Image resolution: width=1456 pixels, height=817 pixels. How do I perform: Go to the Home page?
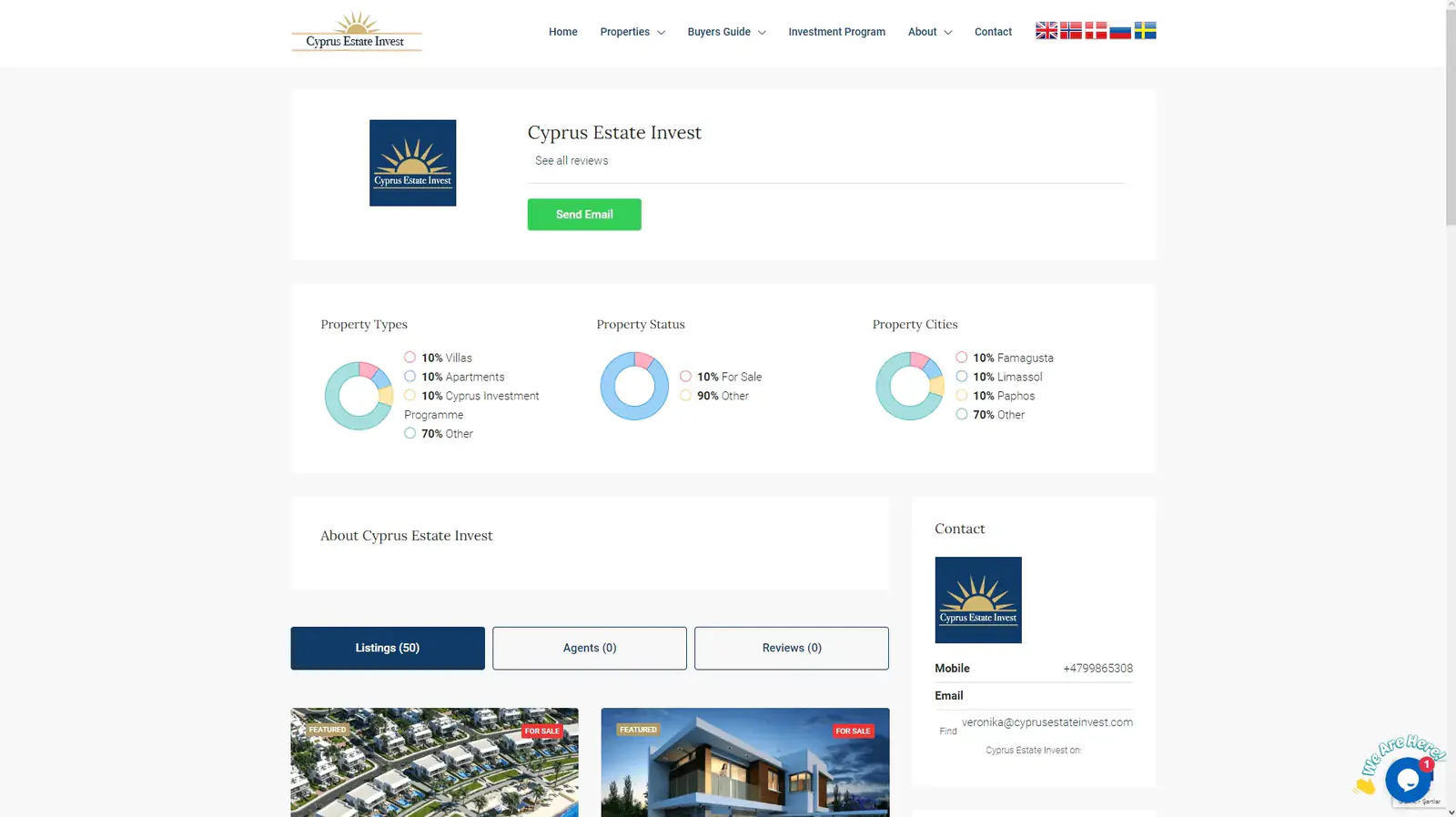tap(562, 32)
